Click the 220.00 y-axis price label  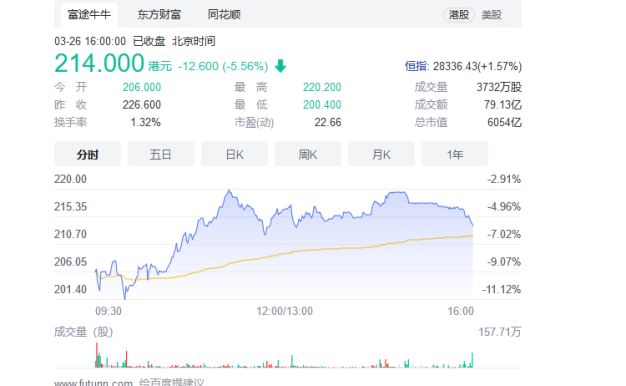point(70,179)
